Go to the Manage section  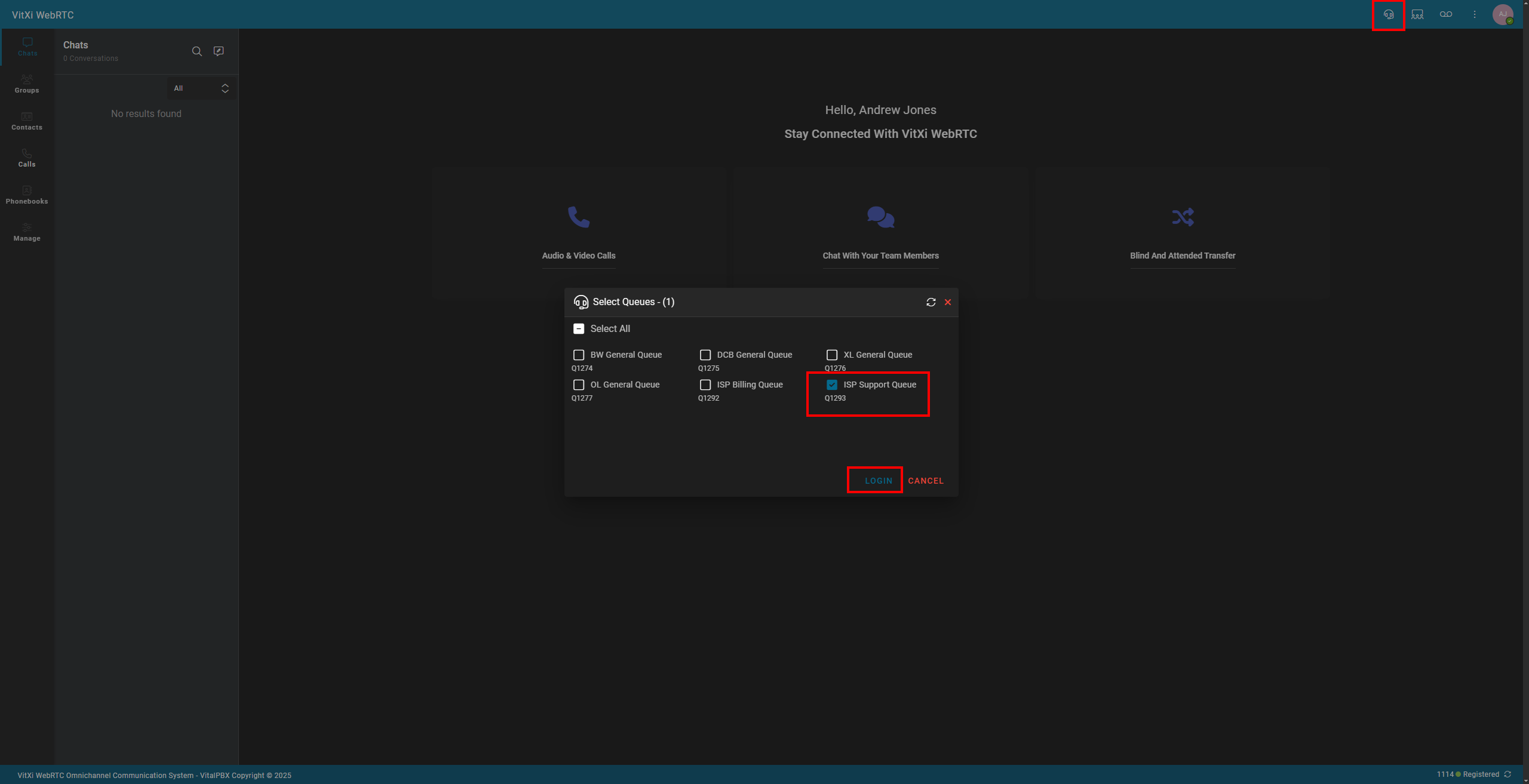click(27, 232)
